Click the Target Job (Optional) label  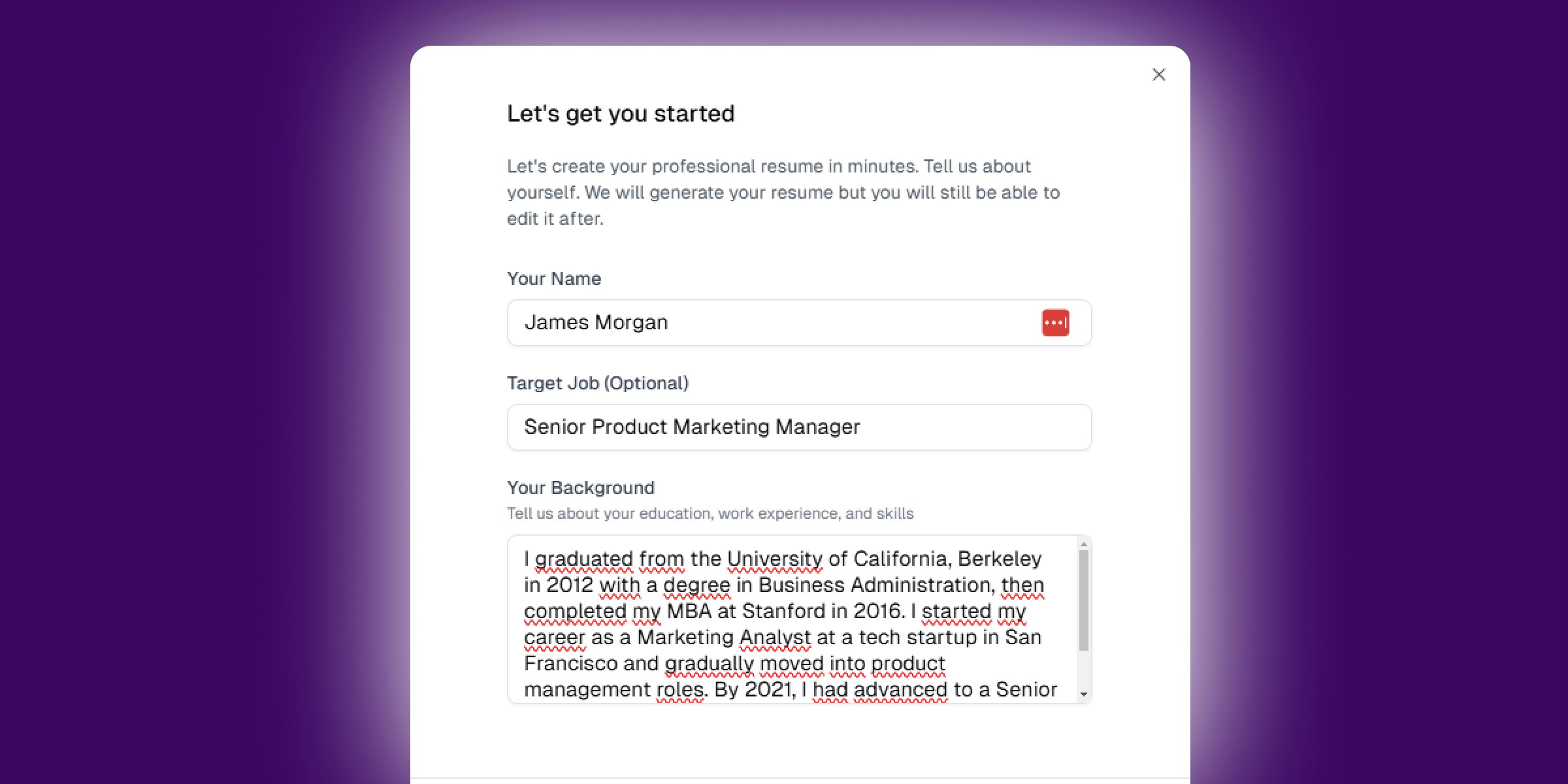(x=597, y=384)
